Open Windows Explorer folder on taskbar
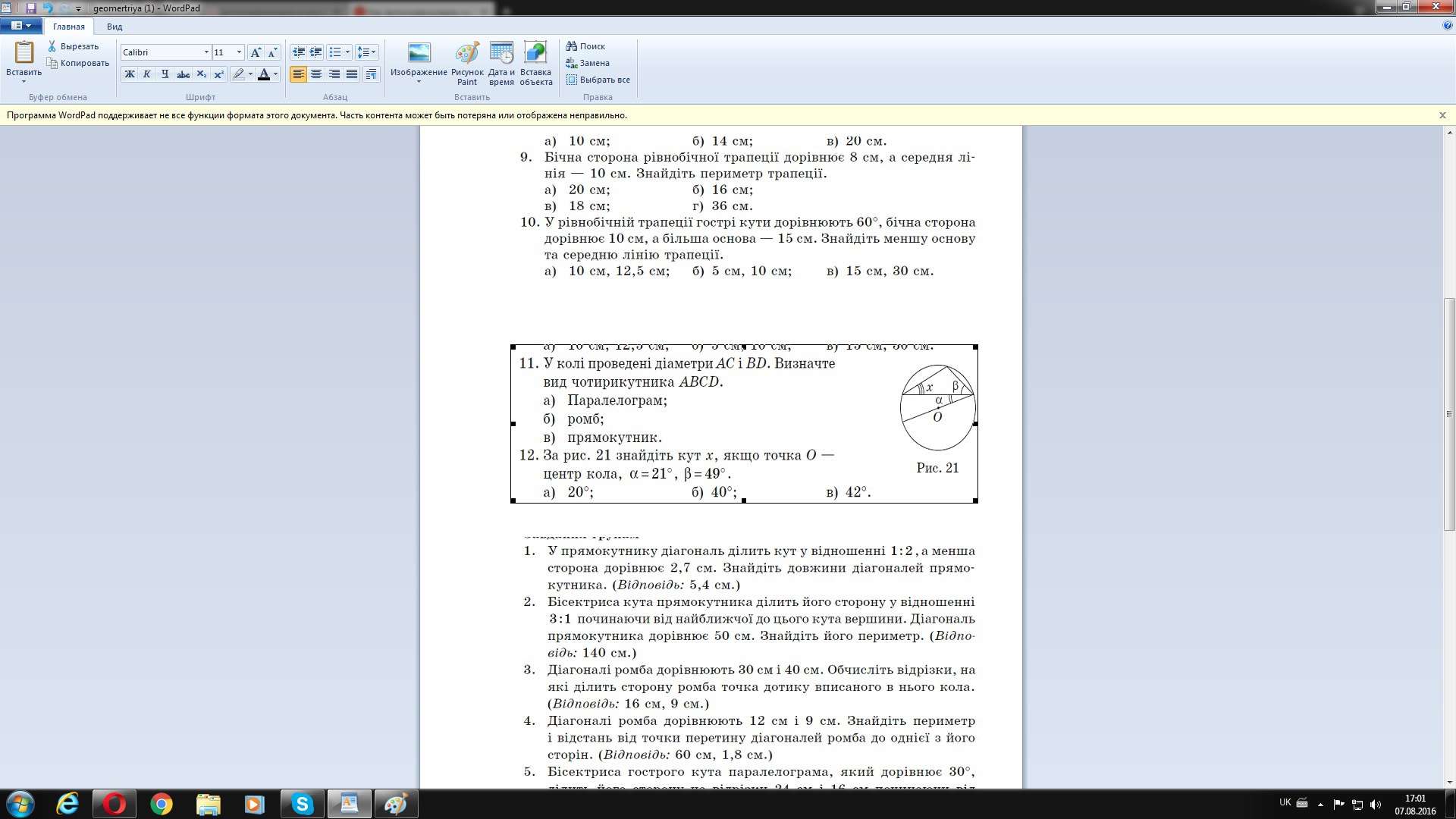The height and width of the screenshot is (819, 1456). (208, 804)
